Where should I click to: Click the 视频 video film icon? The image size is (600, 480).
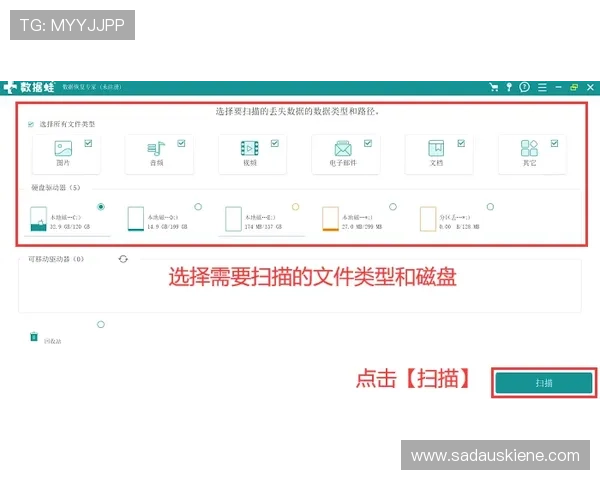click(x=249, y=149)
